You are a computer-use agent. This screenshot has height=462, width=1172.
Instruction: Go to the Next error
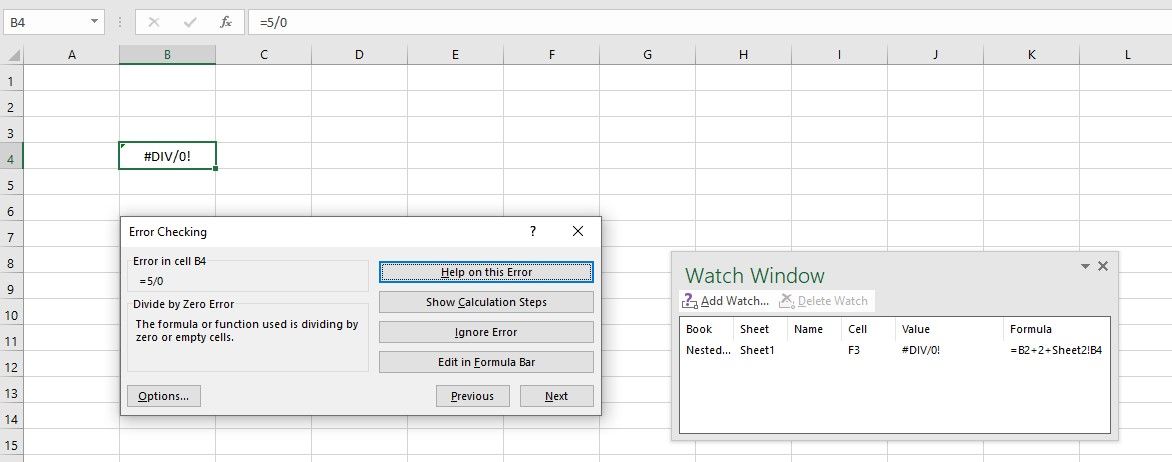557,396
